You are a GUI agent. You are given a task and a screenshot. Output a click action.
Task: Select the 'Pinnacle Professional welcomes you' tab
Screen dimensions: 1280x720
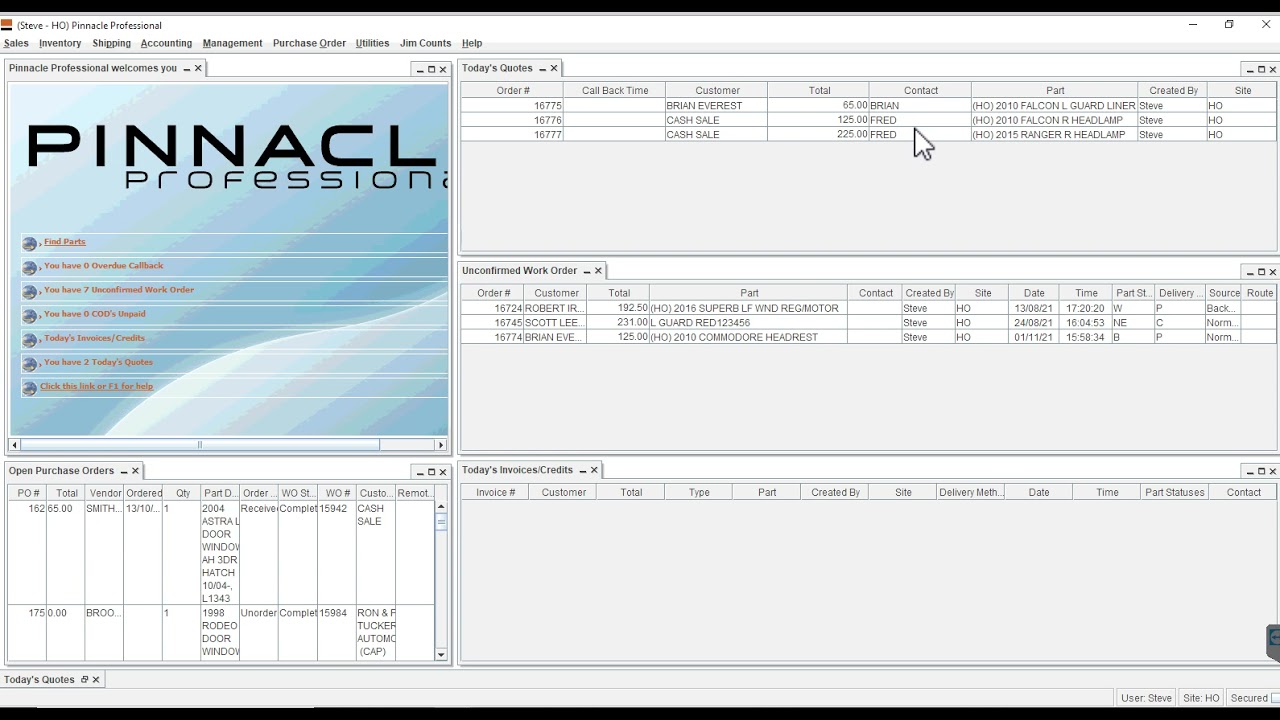[x=93, y=68]
